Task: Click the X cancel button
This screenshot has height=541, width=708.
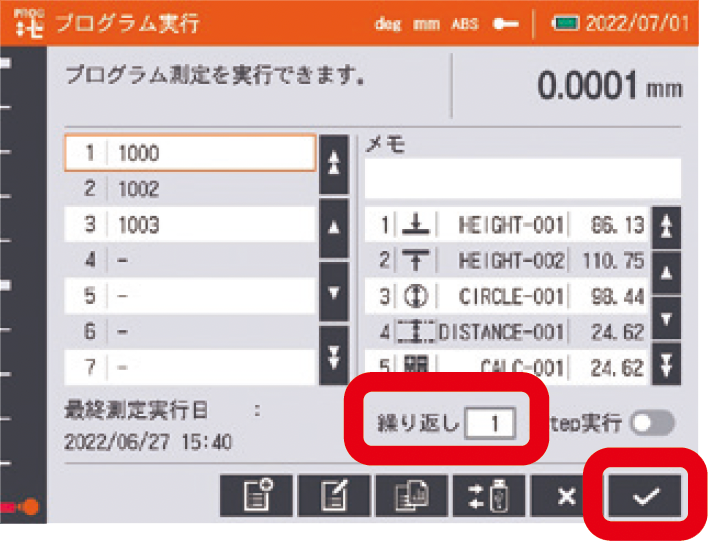Action: tap(566, 496)
